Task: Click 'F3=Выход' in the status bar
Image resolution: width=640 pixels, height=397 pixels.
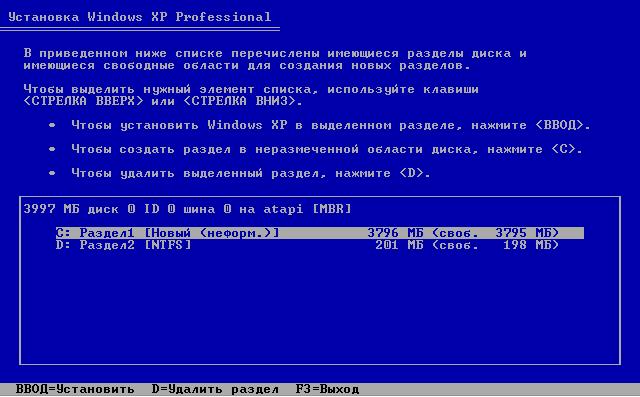Action: pyautogui.click(x=327, y=389)
